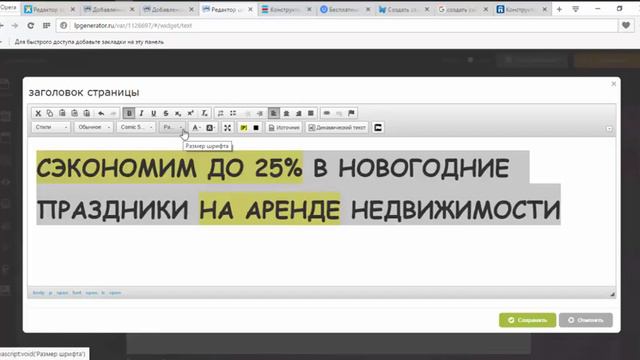640x360 pixels.
Task: Reload the page in Opera
Action: 30,25
